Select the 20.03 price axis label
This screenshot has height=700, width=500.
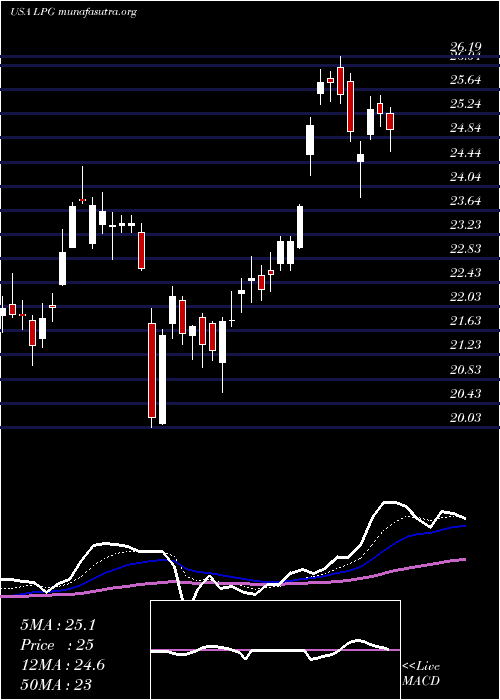point(465,418)
